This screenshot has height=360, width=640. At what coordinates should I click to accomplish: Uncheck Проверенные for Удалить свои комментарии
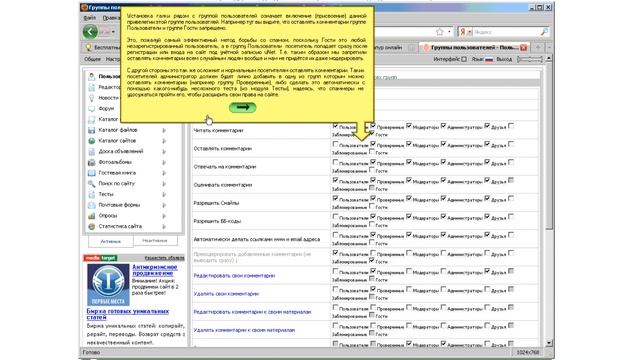(x=373, y=289)
